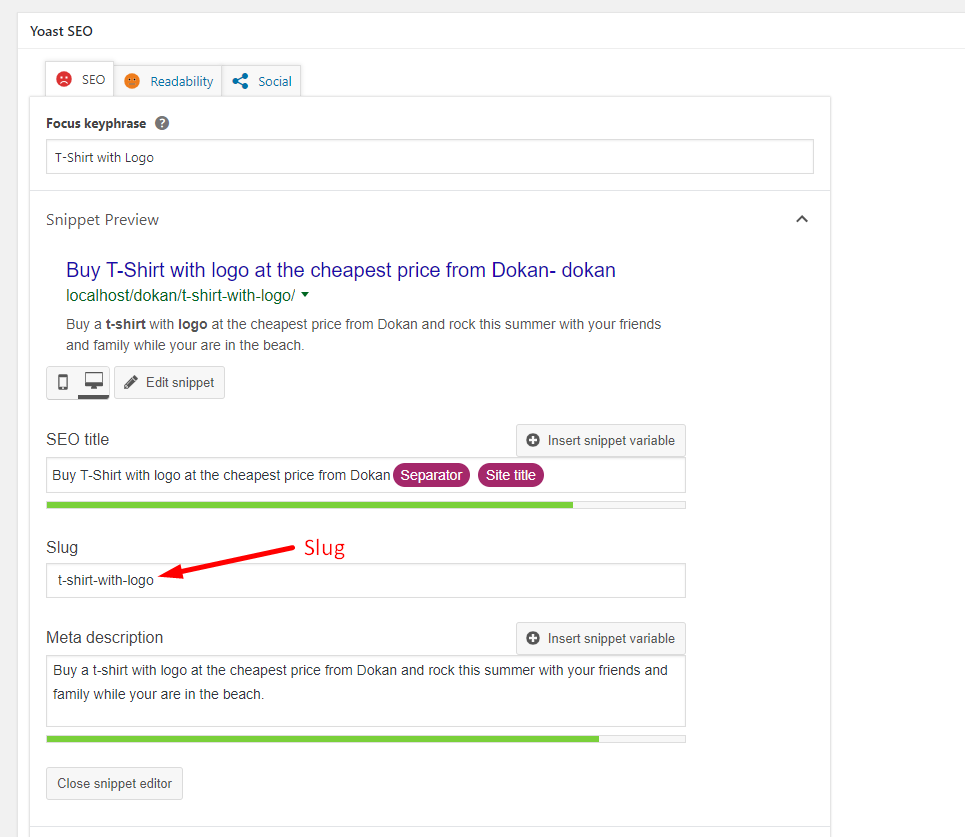Switch snippet preview to mobile view
Image resolution: width=965 pixels, height=837 pixels.
tap(63, 382)
